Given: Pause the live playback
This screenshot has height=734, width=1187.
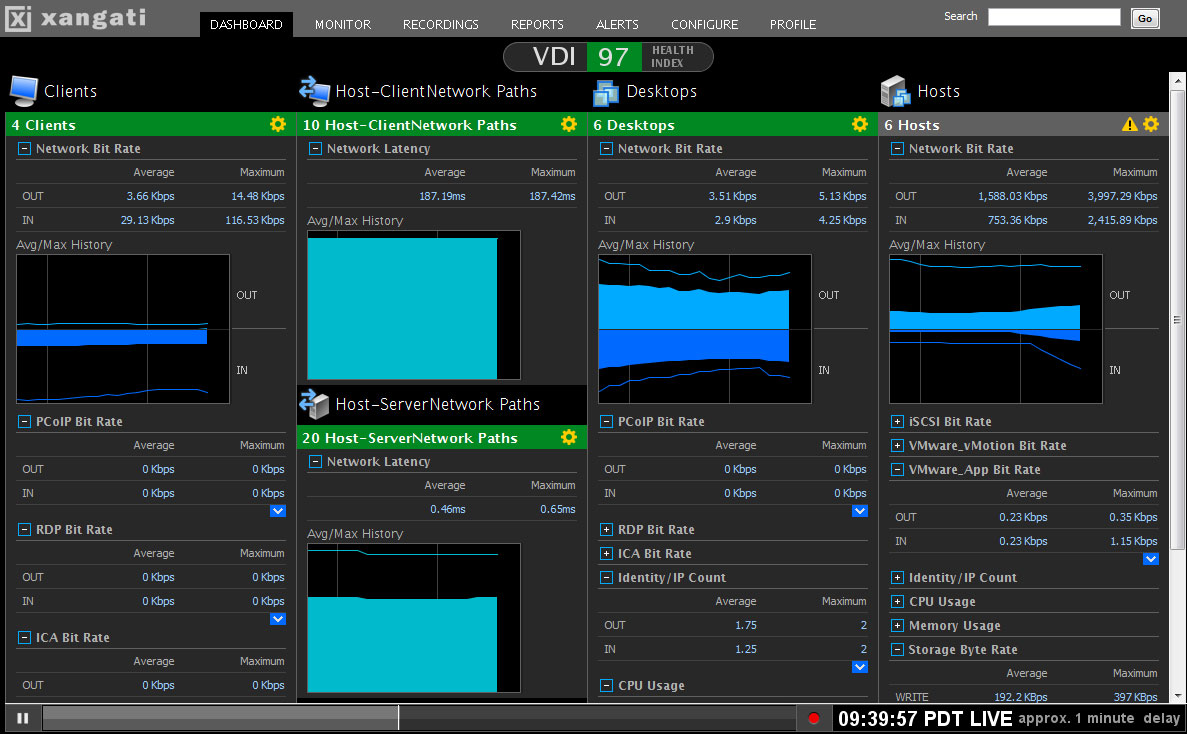Looking at the screenshot, I should [22, 718].
